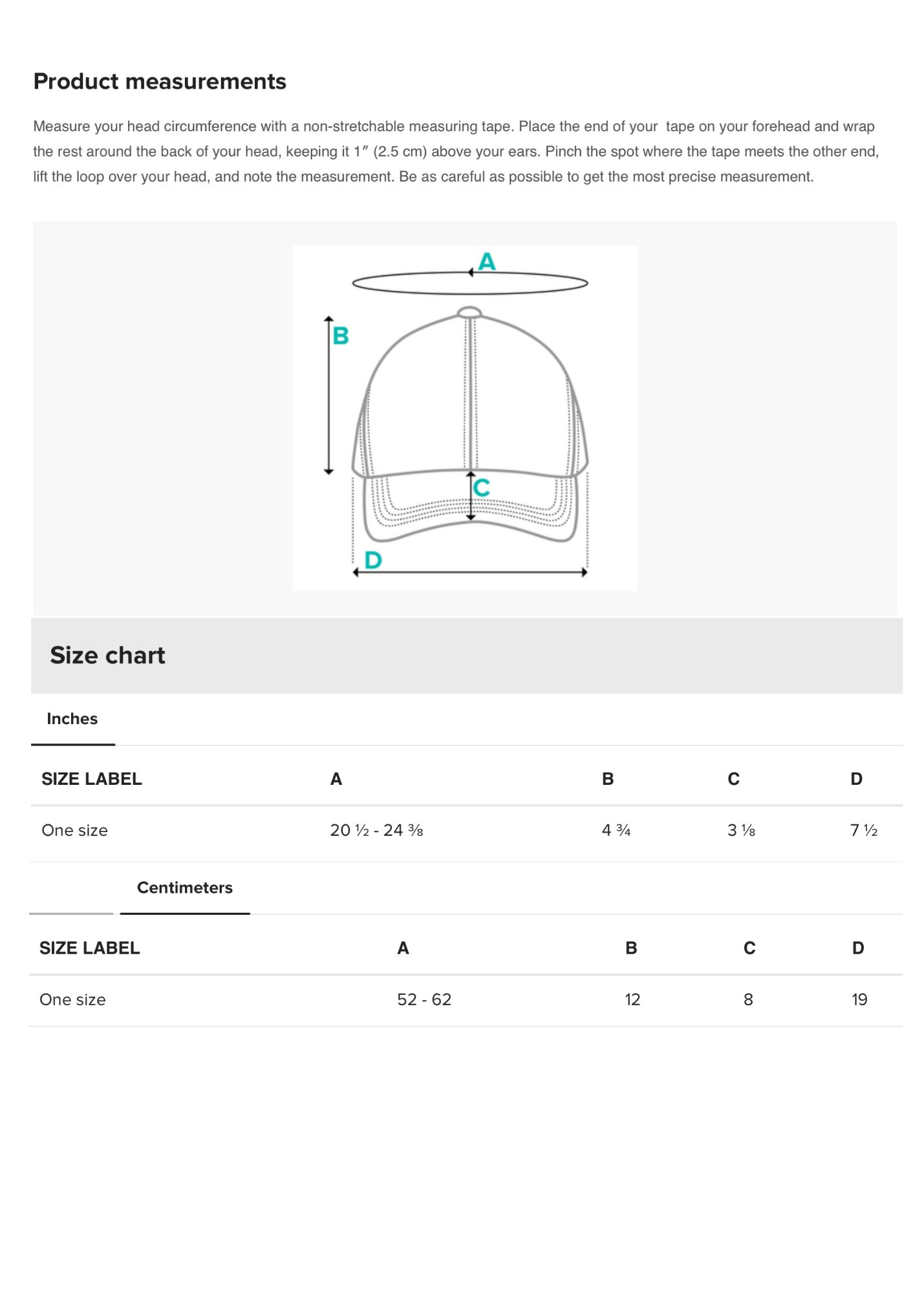
Task: Click the 19 value in the Centimeters table
Action: pyautogui.click(x=859, y=999)
